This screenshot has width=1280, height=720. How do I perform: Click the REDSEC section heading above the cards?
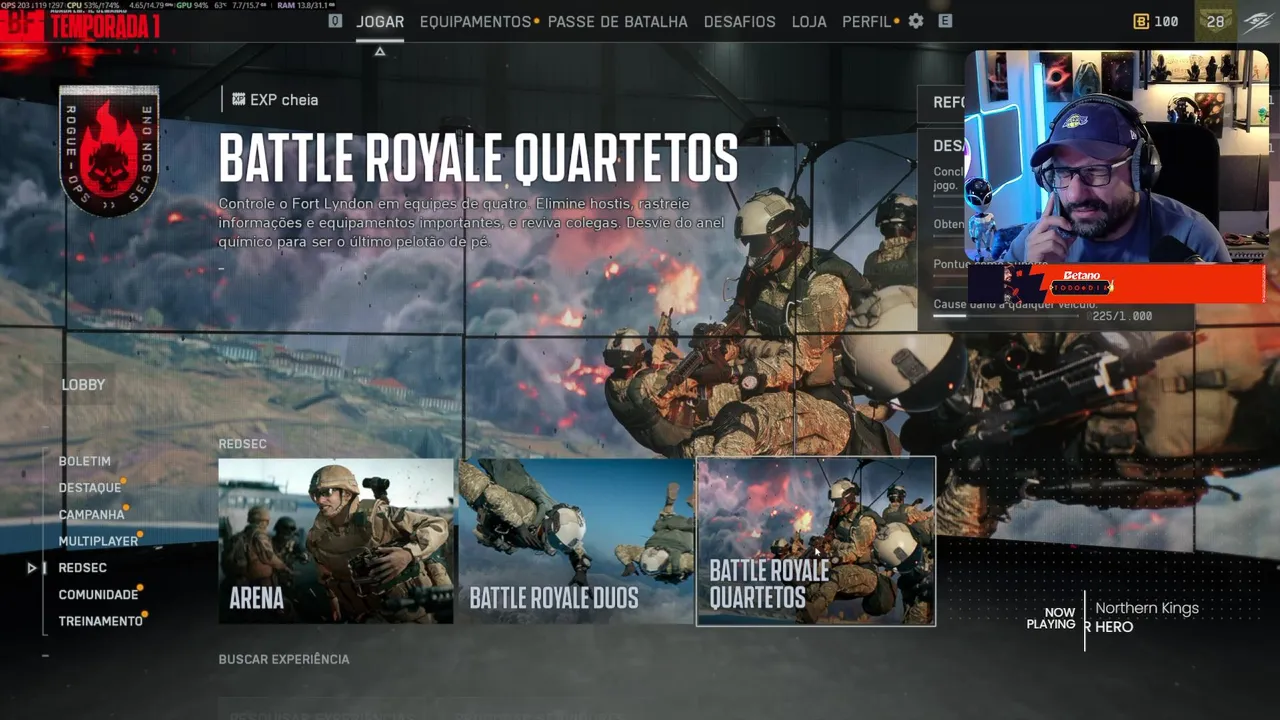pos(243,443)
